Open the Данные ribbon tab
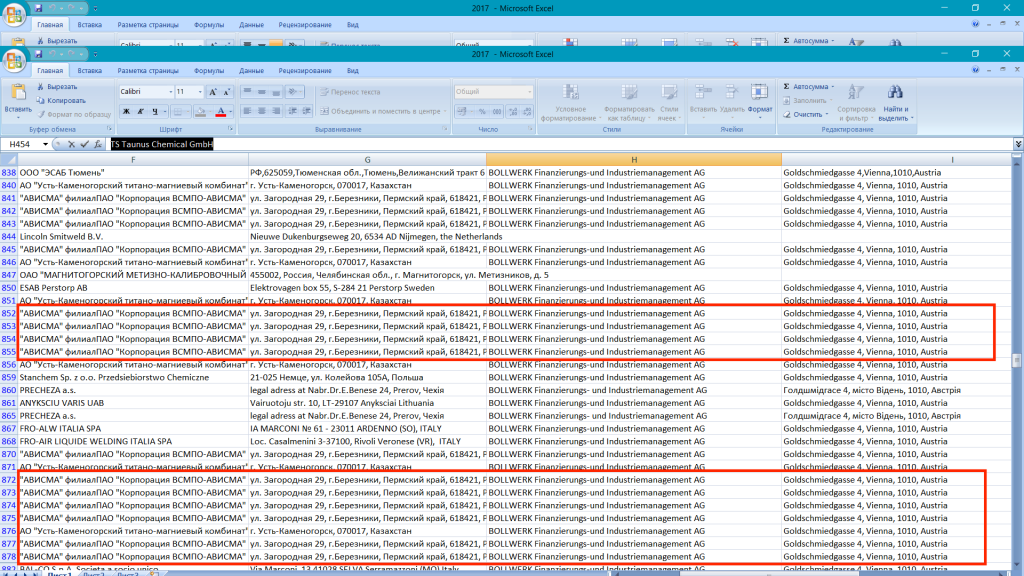Viewport: 1024px width, 576px height. pos(252,71)
